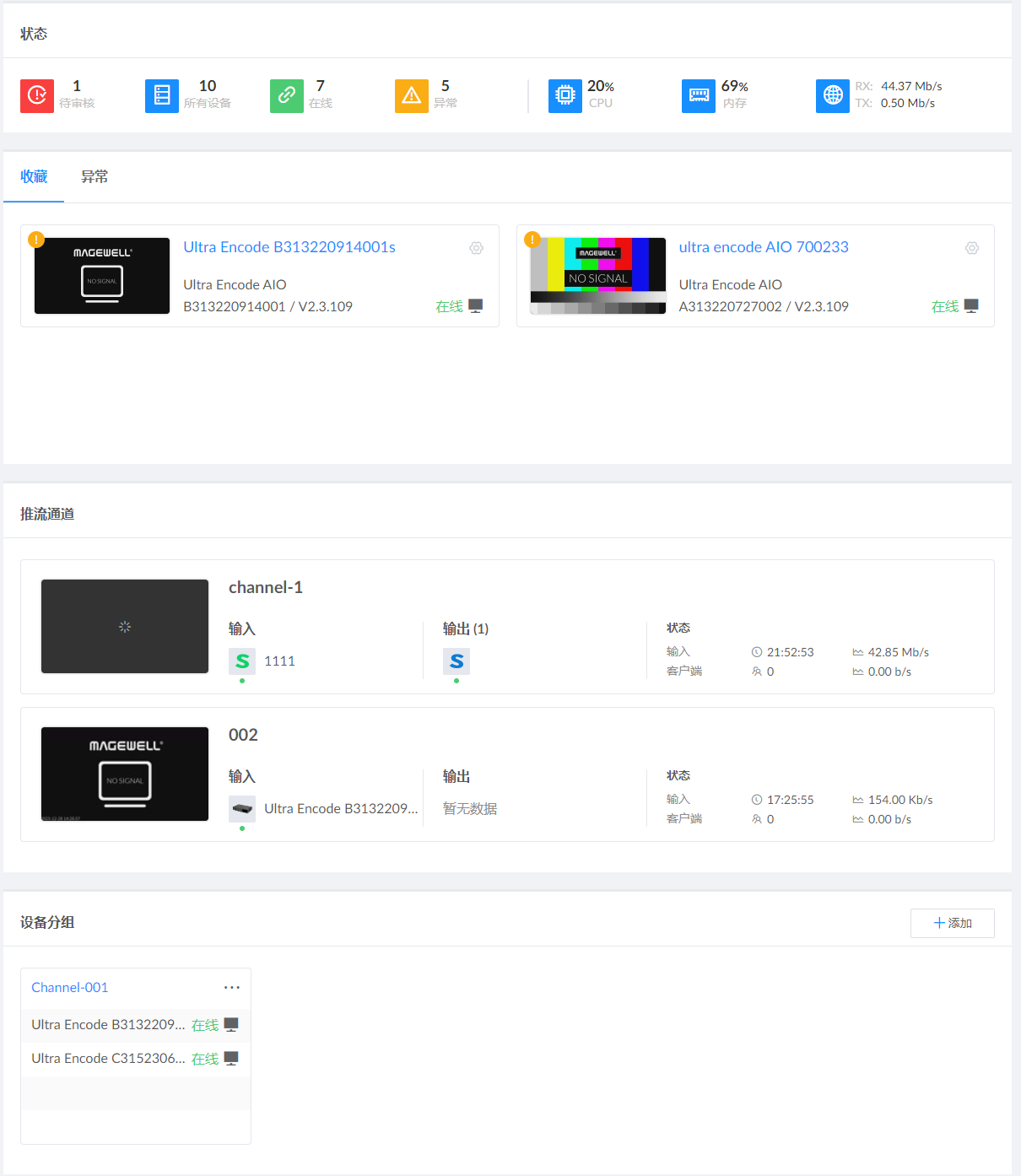
Task: Select the 收藏 tab
Action: point(34,177)
